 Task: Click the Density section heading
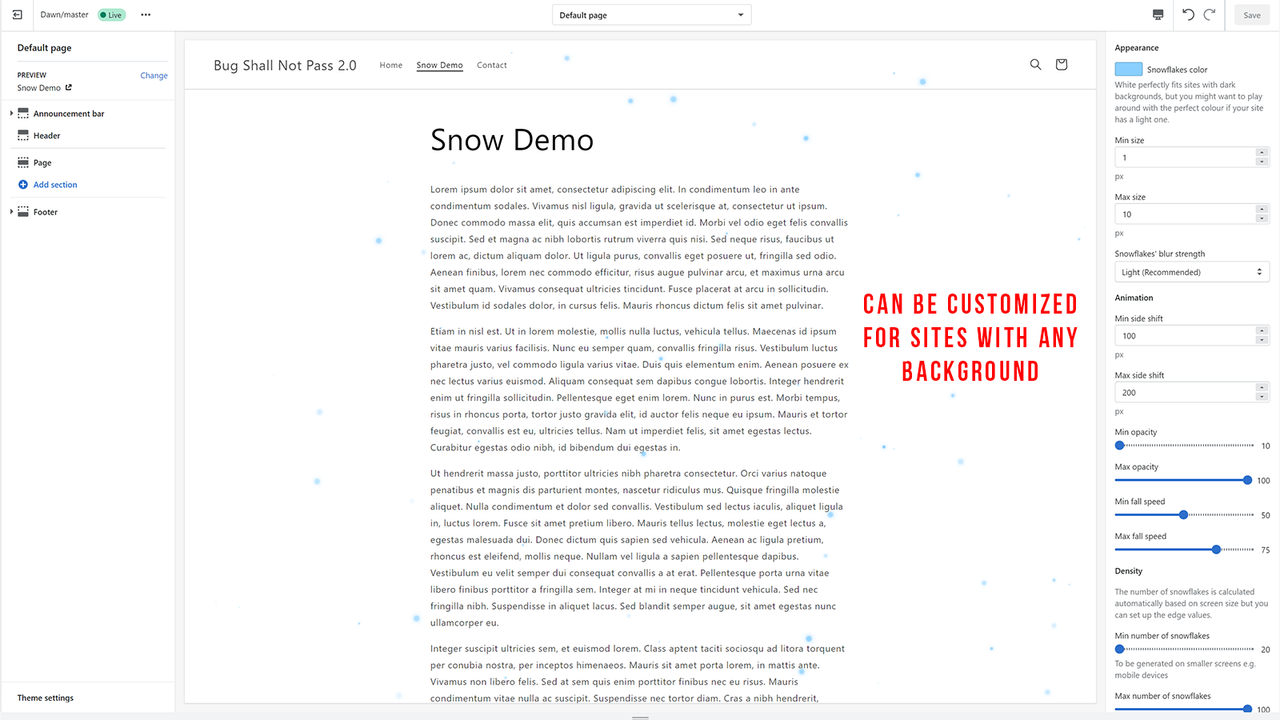(1129, 571)
